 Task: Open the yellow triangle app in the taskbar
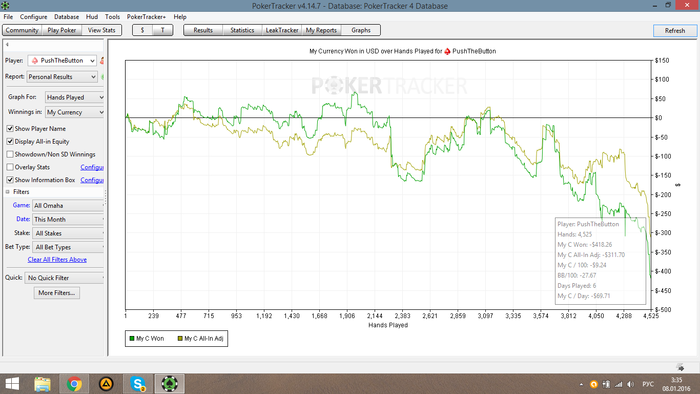coord(106,384)
